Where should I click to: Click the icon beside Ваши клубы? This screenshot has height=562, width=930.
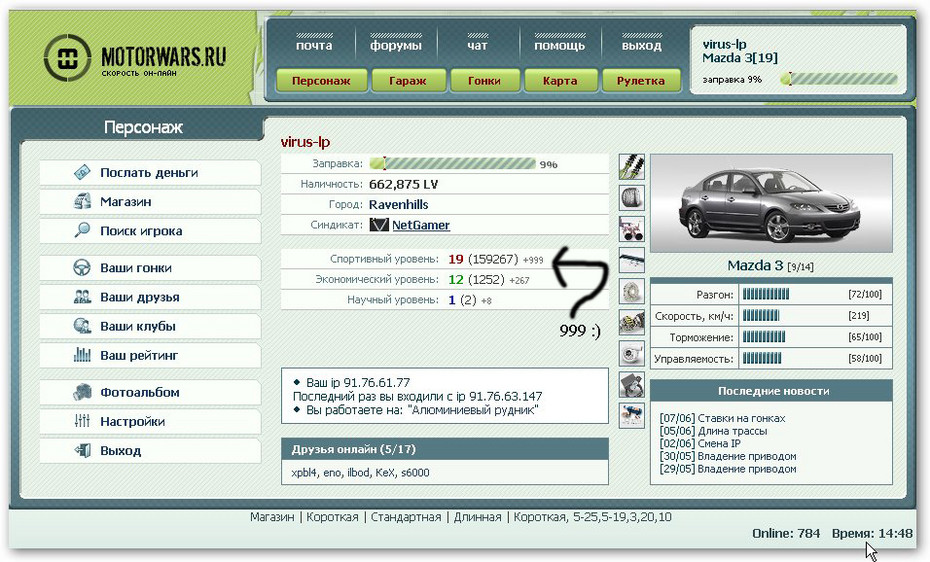[x=82, y=326]
